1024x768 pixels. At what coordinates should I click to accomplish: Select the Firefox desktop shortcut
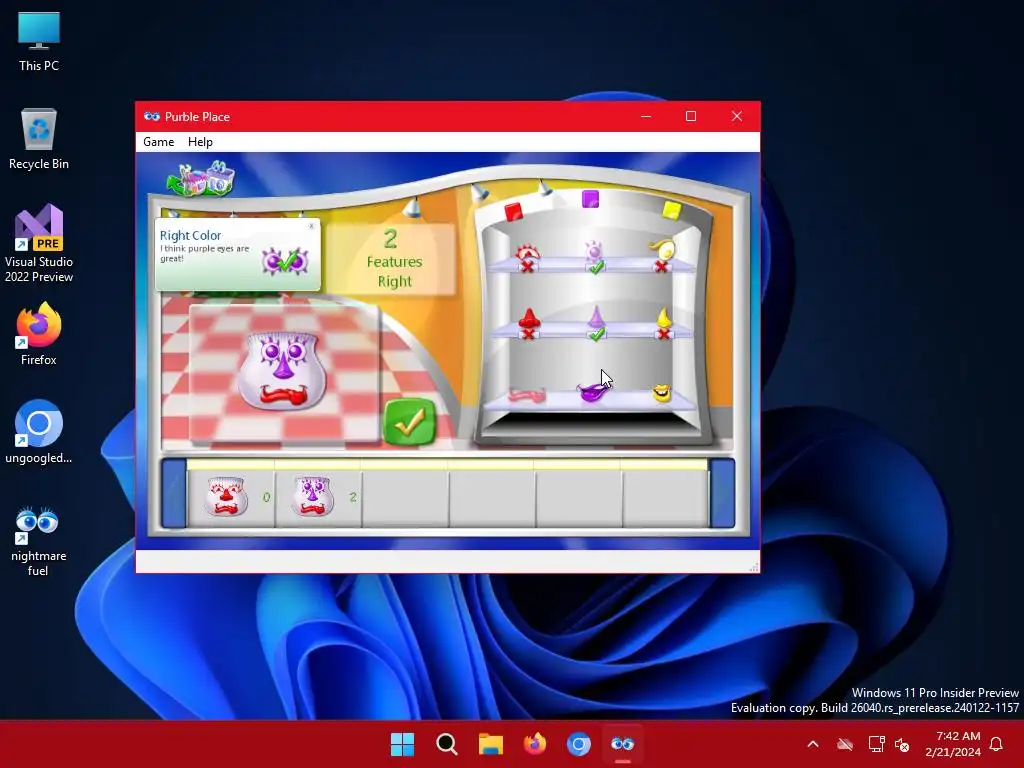39,334
